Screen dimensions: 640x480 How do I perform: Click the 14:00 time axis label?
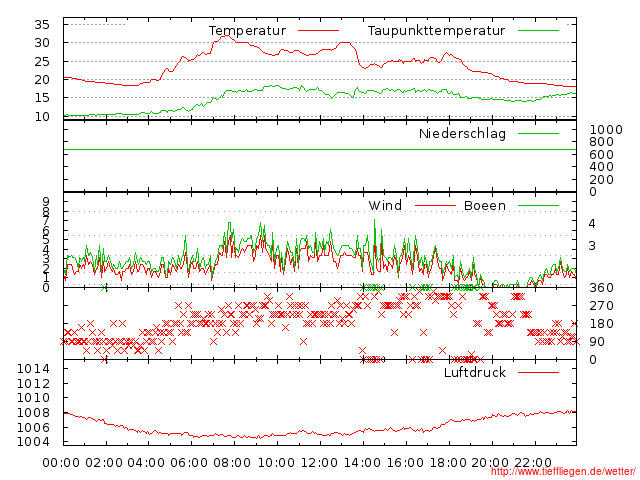(x=362, y=463)
